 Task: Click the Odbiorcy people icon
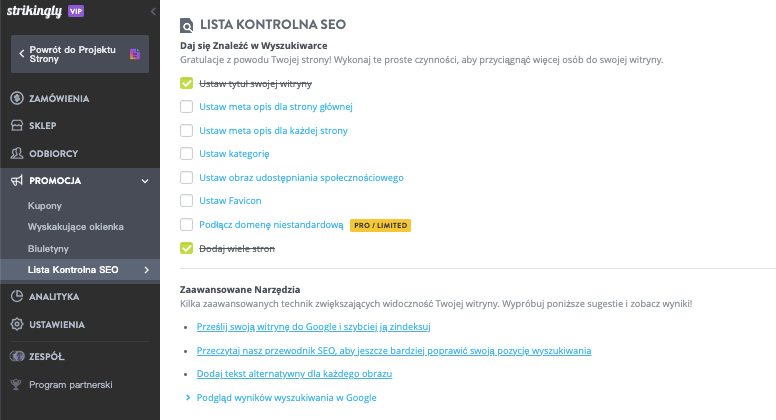click(x=17, y=153)
